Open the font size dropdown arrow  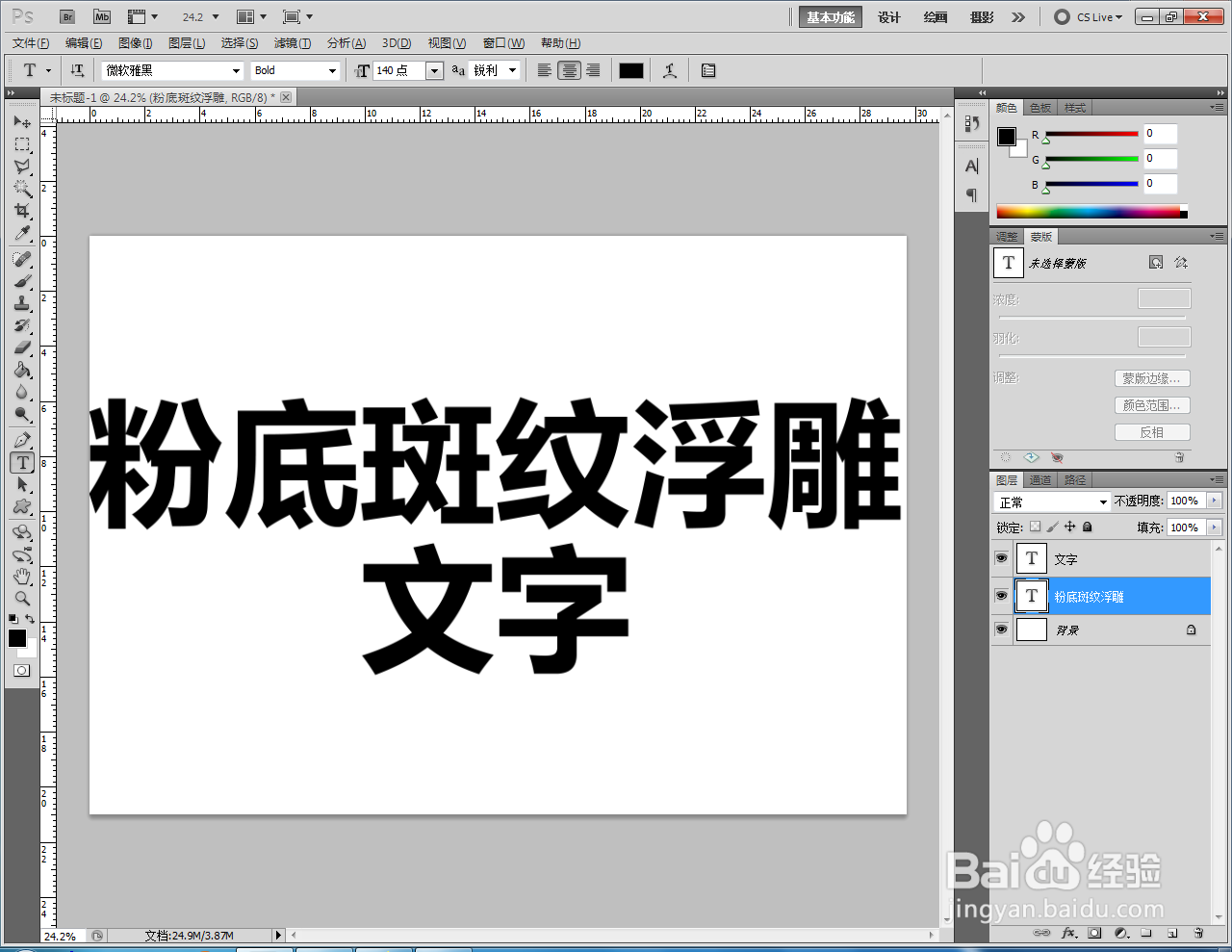(434, 70)
